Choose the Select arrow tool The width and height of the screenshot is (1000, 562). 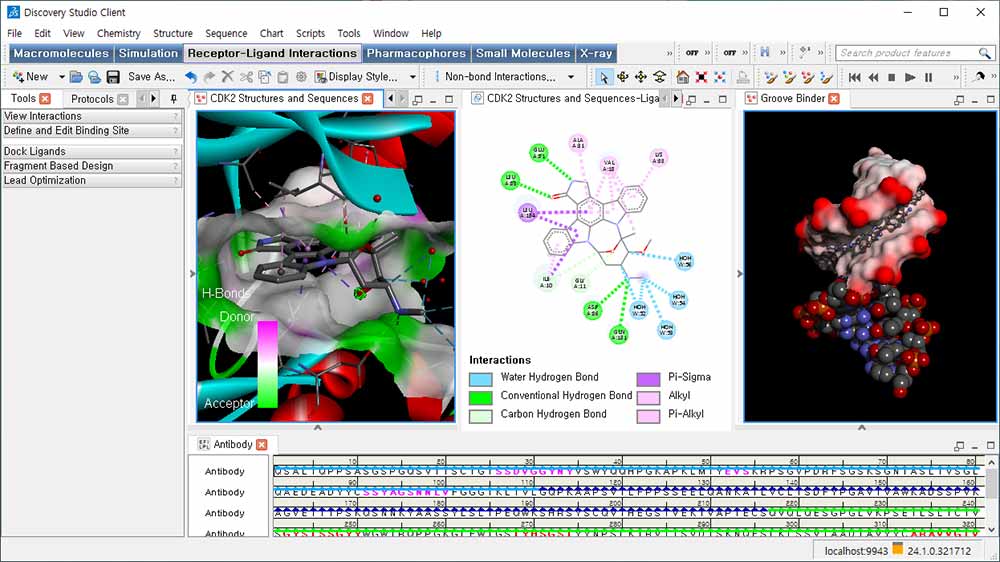pos(603,77)
